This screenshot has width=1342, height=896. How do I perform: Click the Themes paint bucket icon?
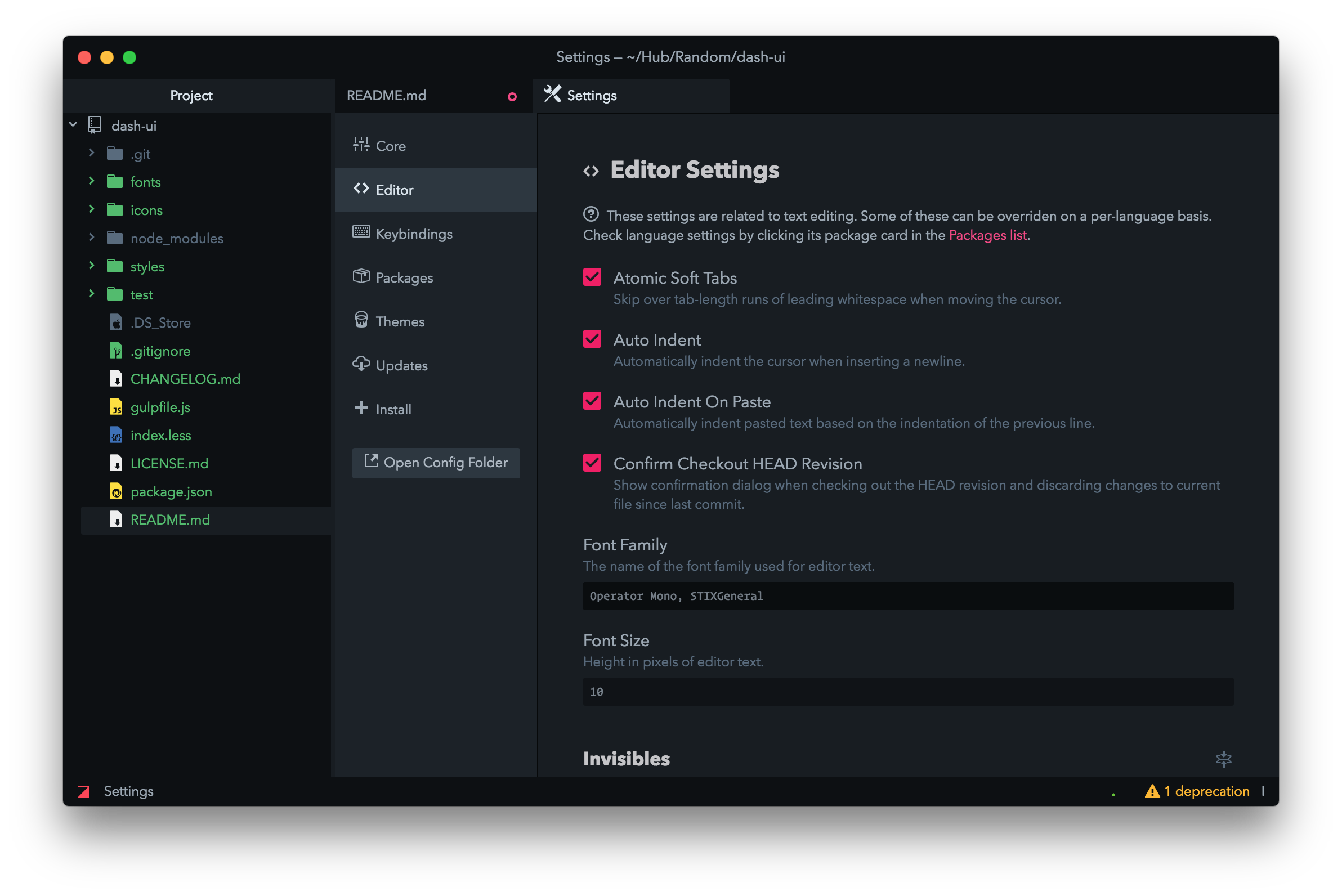tap(361, 320)
